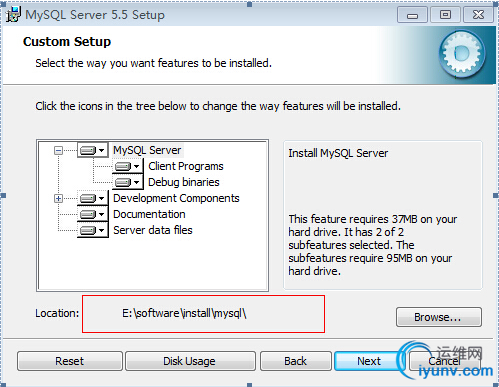Viewport: 499px width, 387px height.
Task: Open the Server data files feature icon dropdown
Action: coord(93,230)
